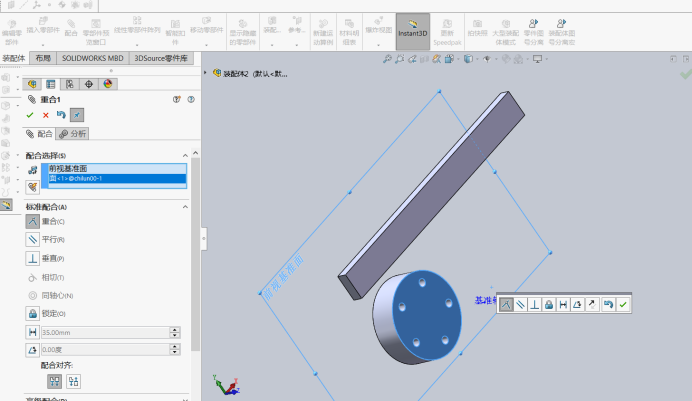Toggle the multiple mate mode button
The width and height of the screenshot is (692, 401).
tap(33, 187)
